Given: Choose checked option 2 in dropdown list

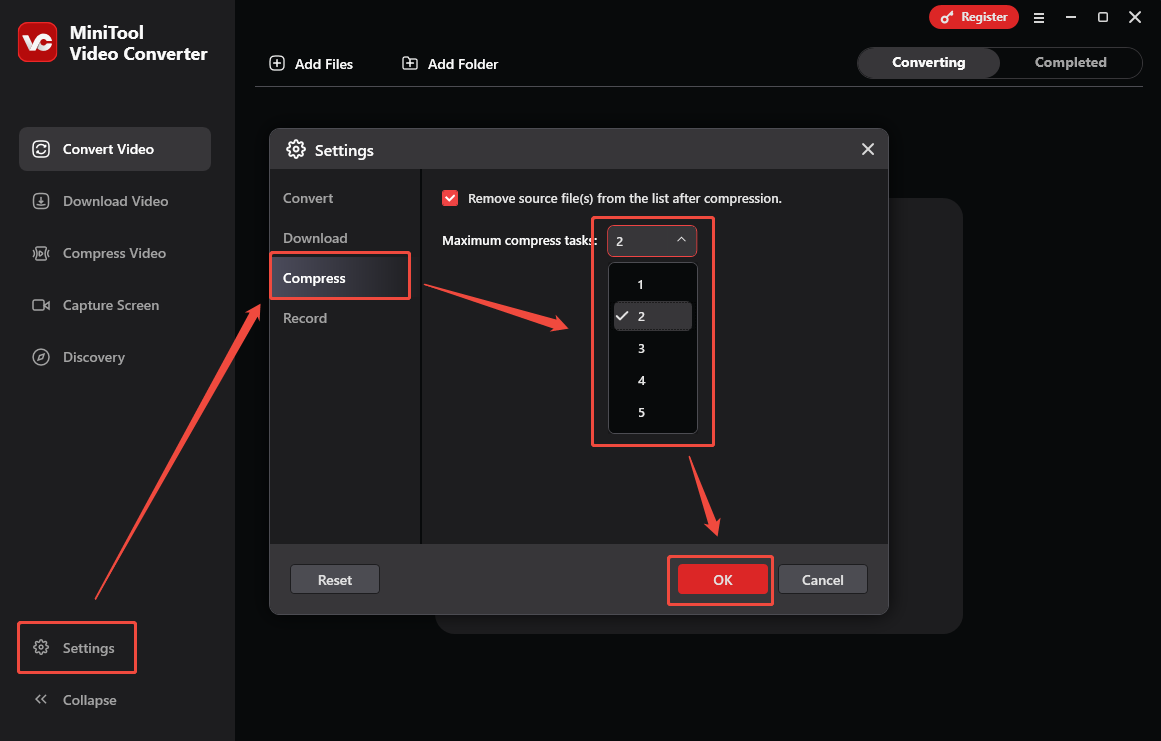Looking at the screenshot, I should 652,316.
